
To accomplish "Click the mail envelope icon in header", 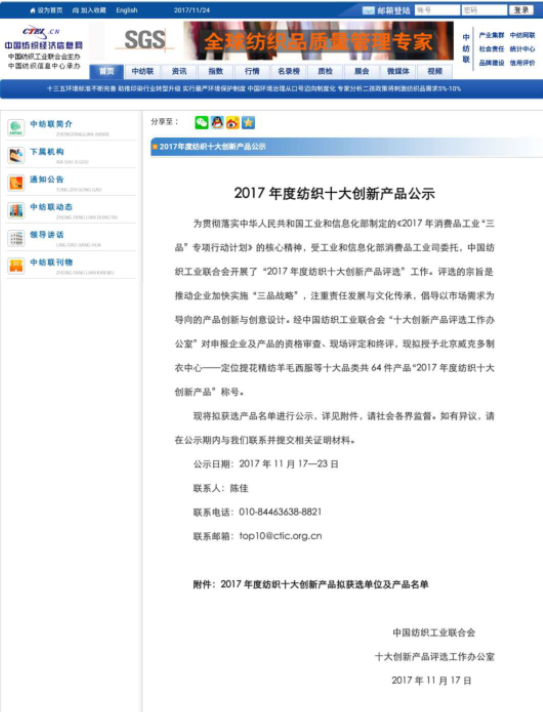I will click(x=368, y=10).
